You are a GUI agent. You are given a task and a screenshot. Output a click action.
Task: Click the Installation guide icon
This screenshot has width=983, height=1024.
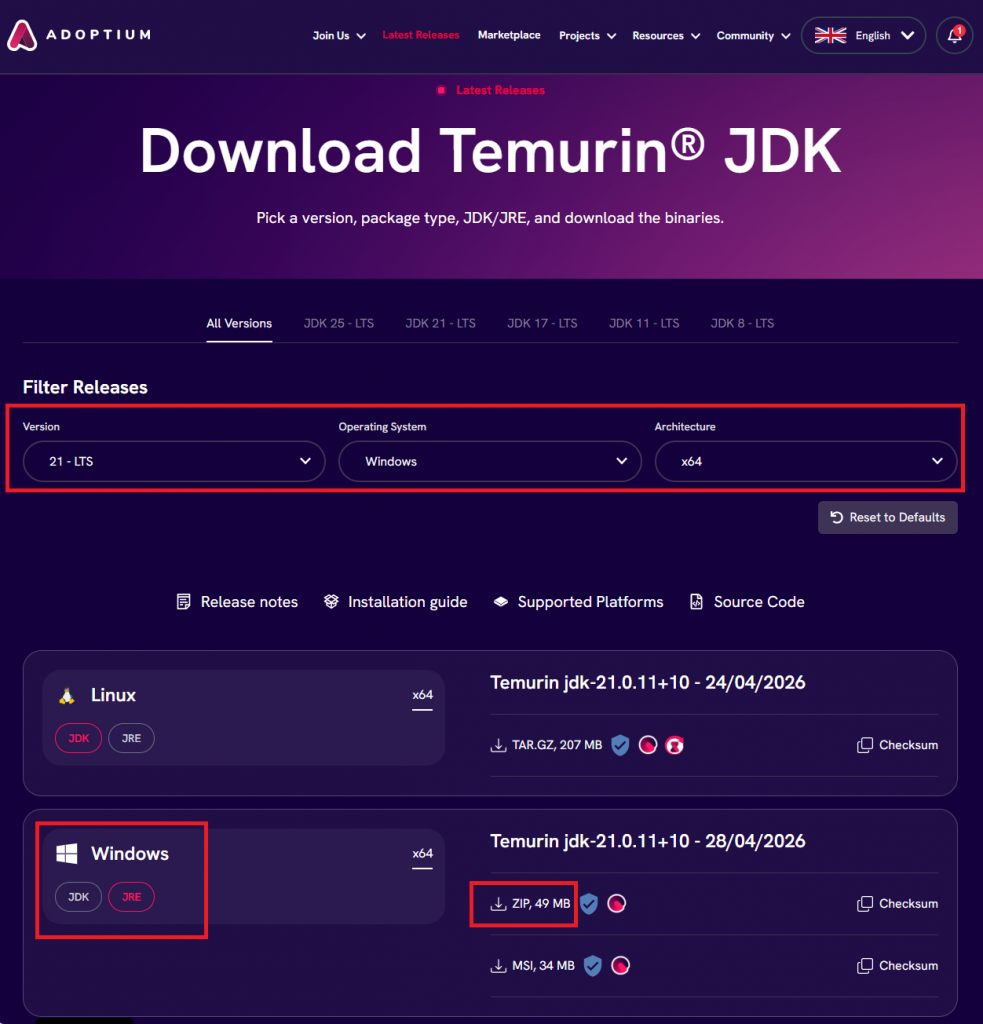coord(331,601)
